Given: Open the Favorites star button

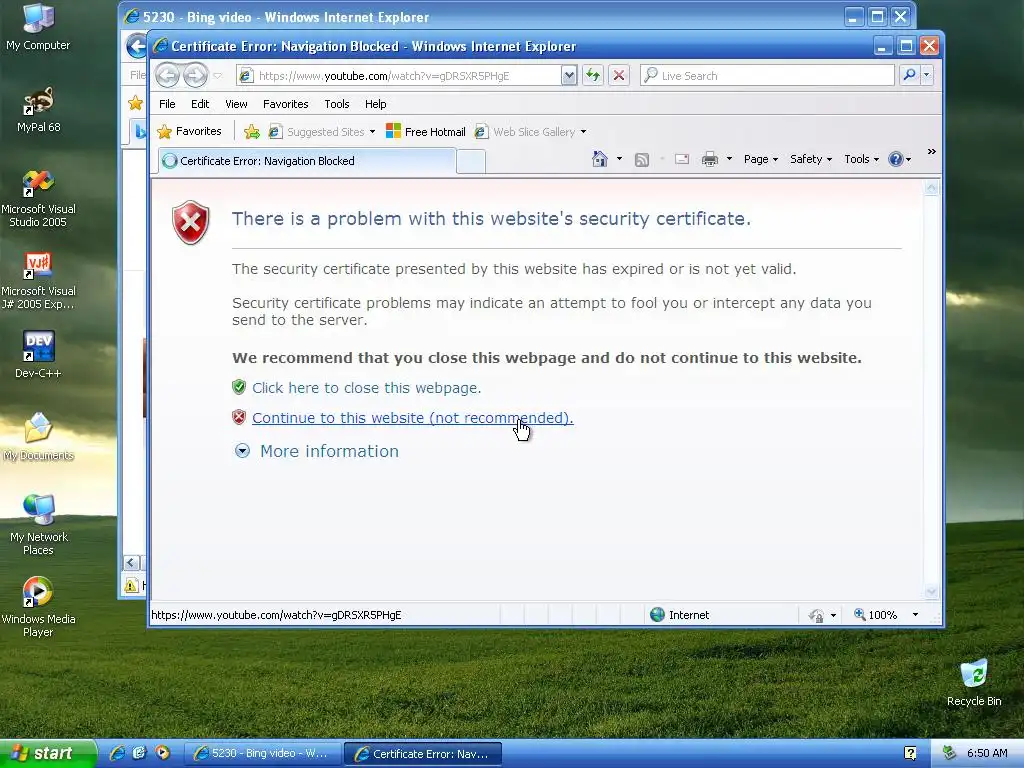Looking at the screenshot, I should point(189,131).
